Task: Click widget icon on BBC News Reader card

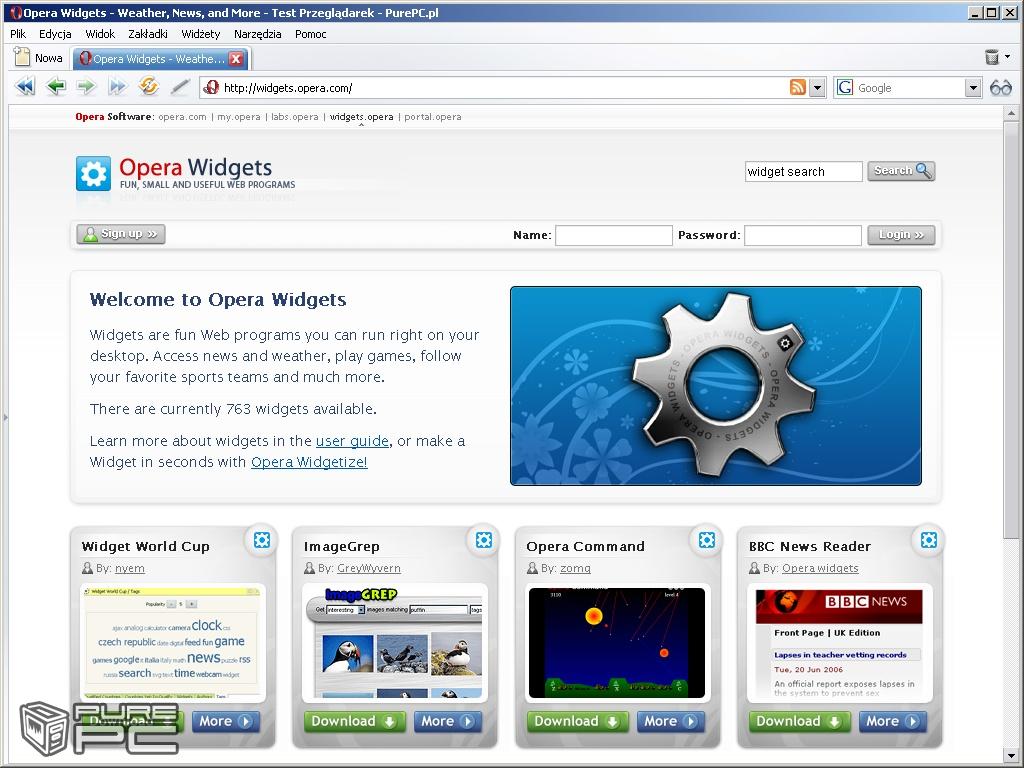Action: pyautogui.click(x=929, y=540)
